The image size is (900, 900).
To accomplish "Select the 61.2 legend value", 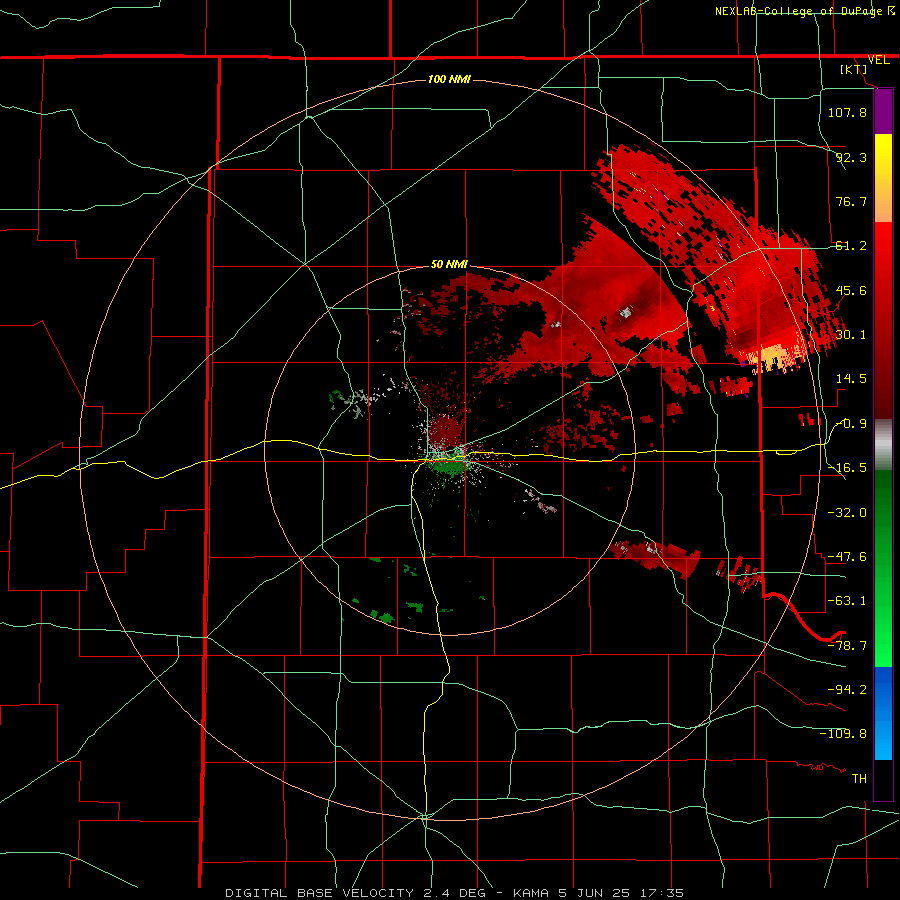I will [851, 246].
